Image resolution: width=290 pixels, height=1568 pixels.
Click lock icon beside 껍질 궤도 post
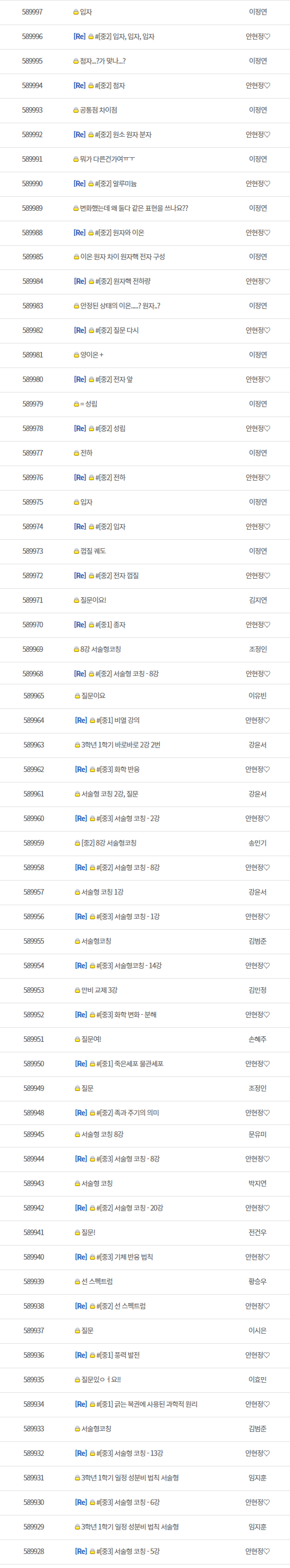point(76,552)
